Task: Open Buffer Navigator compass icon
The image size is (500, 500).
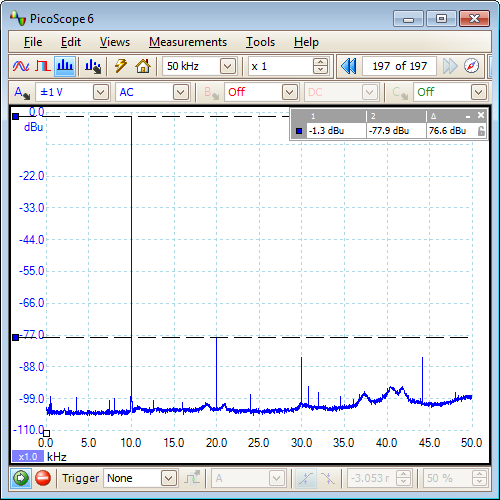Action: [x=471, y=66]
